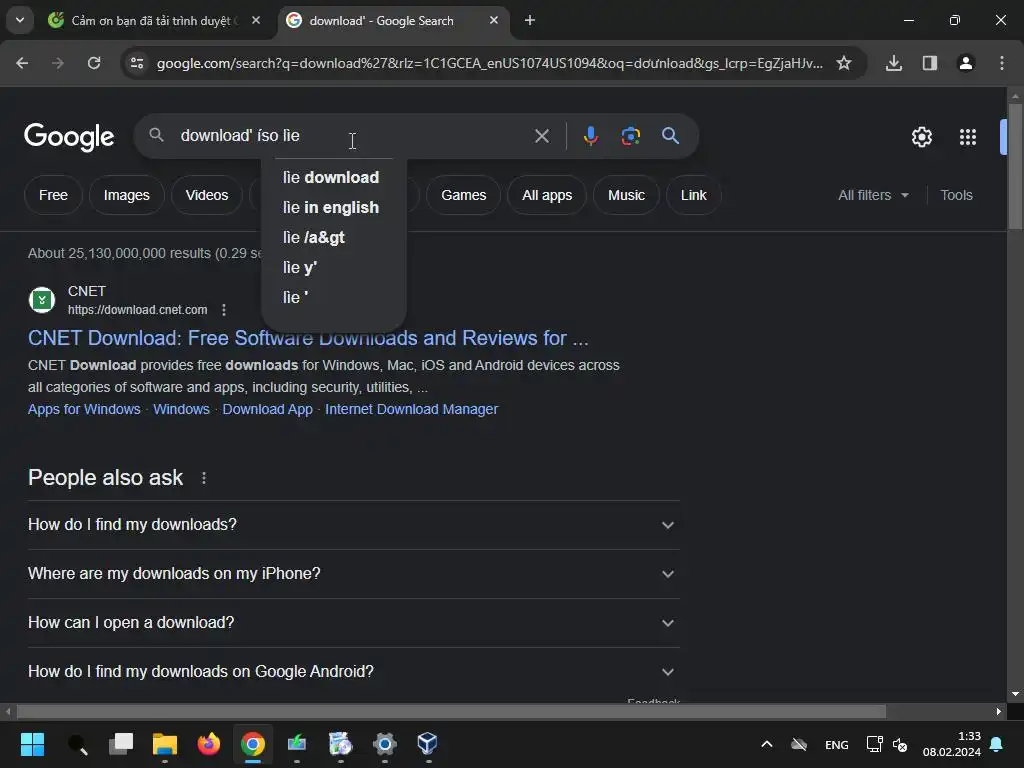1024x768 pixels.
Task: Open a new browser tab
Action: (x=530, y=20)
